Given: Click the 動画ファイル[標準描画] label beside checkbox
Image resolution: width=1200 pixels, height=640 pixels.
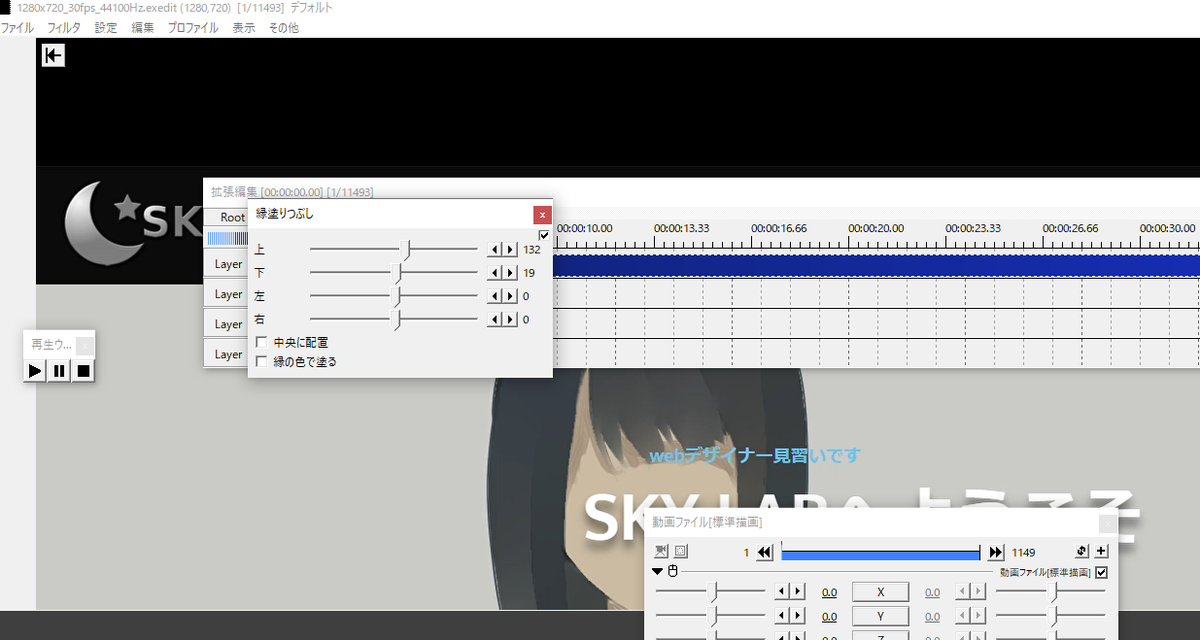Looking at the screenshot, I should (1045, 573).
